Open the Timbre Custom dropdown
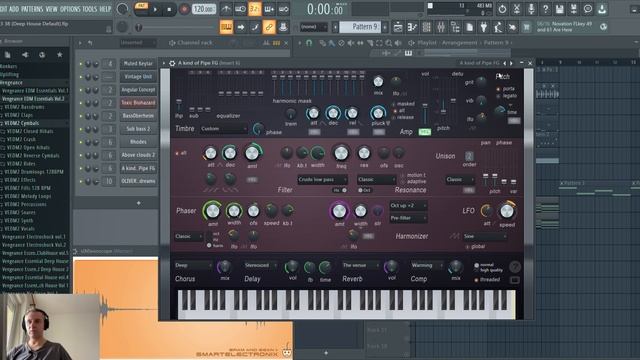This screenshot has width=640, height=360. pyautogui.click(x=224, y=129)
